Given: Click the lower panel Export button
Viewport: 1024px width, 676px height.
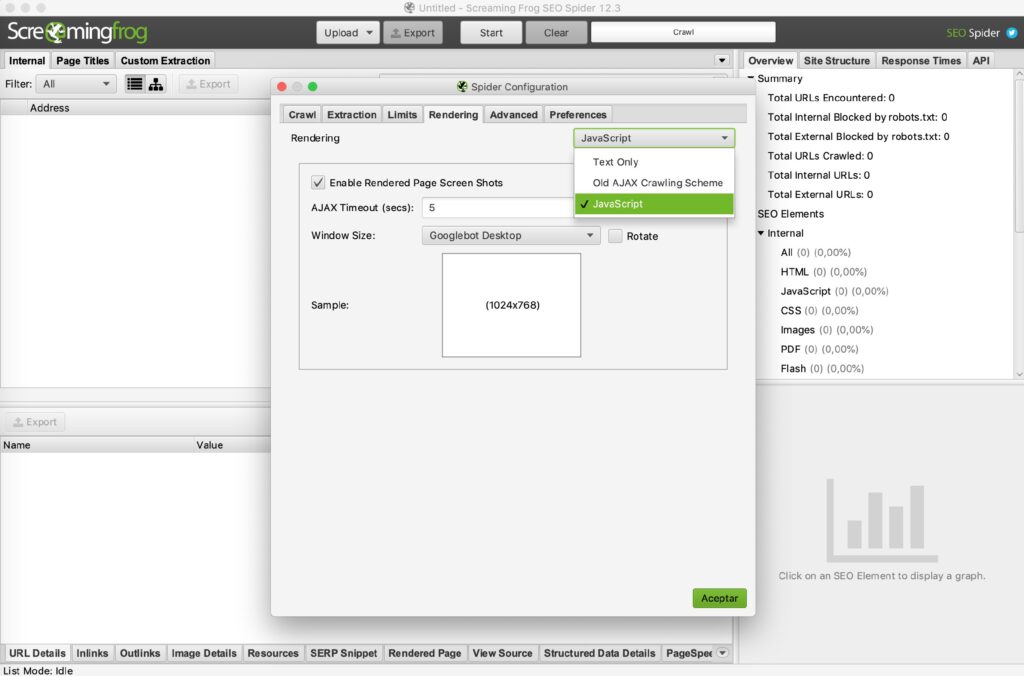Looking at the screenshot, I should tap(35, 422).
